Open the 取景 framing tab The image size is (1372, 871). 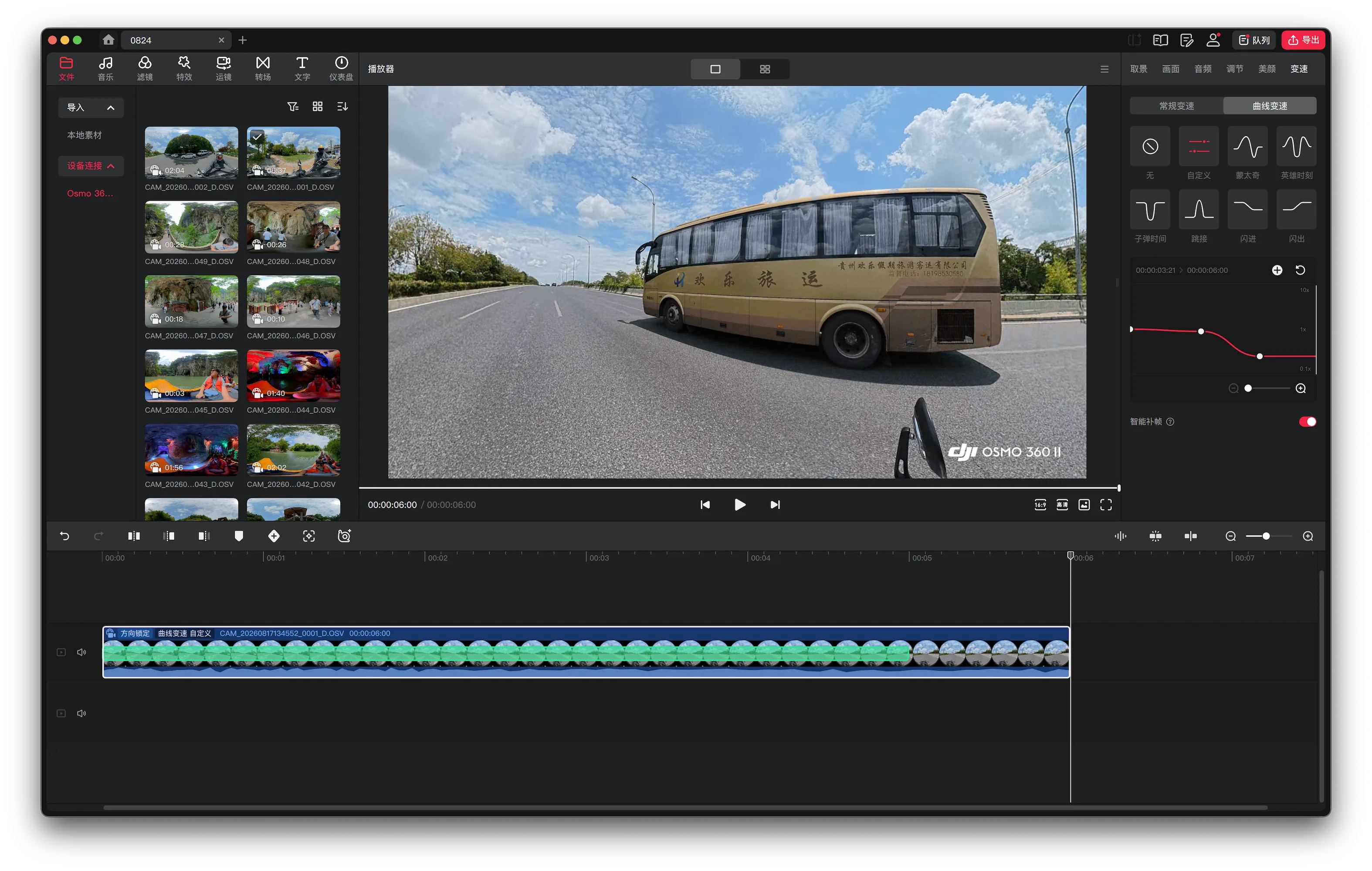tap(1138, 69)
